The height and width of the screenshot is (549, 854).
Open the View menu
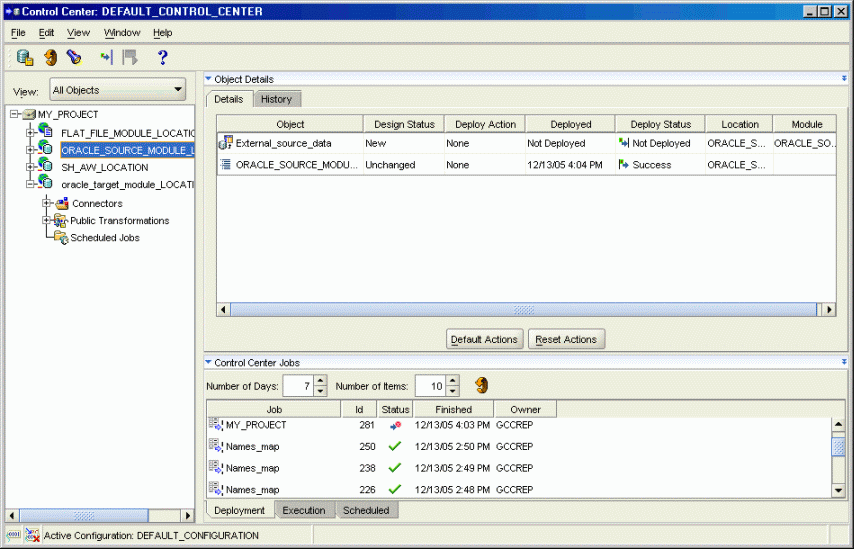point(78,33)
